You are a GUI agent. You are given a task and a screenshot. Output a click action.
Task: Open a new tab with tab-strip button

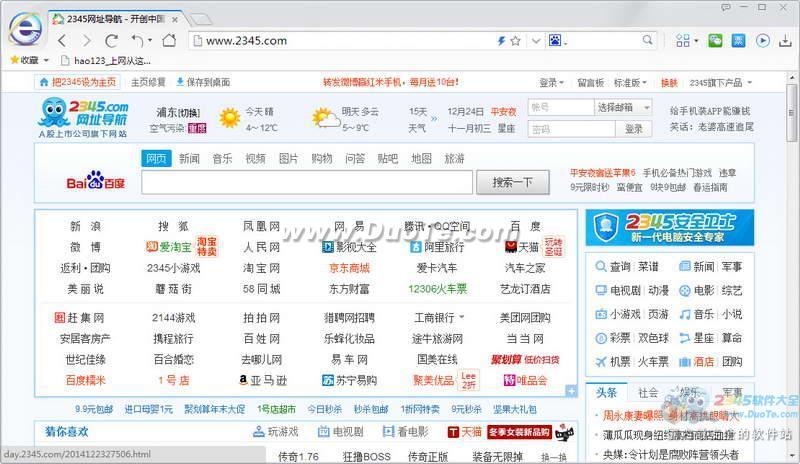point(201,20)
